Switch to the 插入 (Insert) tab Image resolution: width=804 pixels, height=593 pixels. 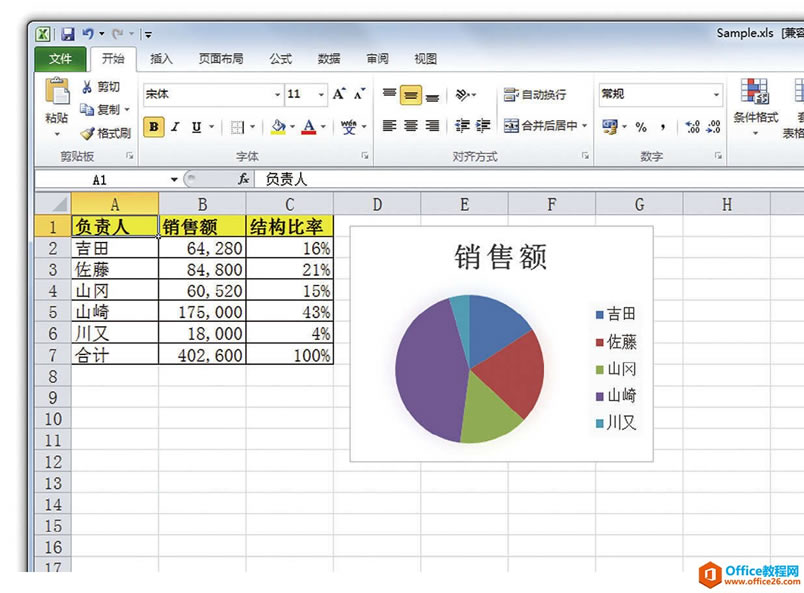click(161, 59)
